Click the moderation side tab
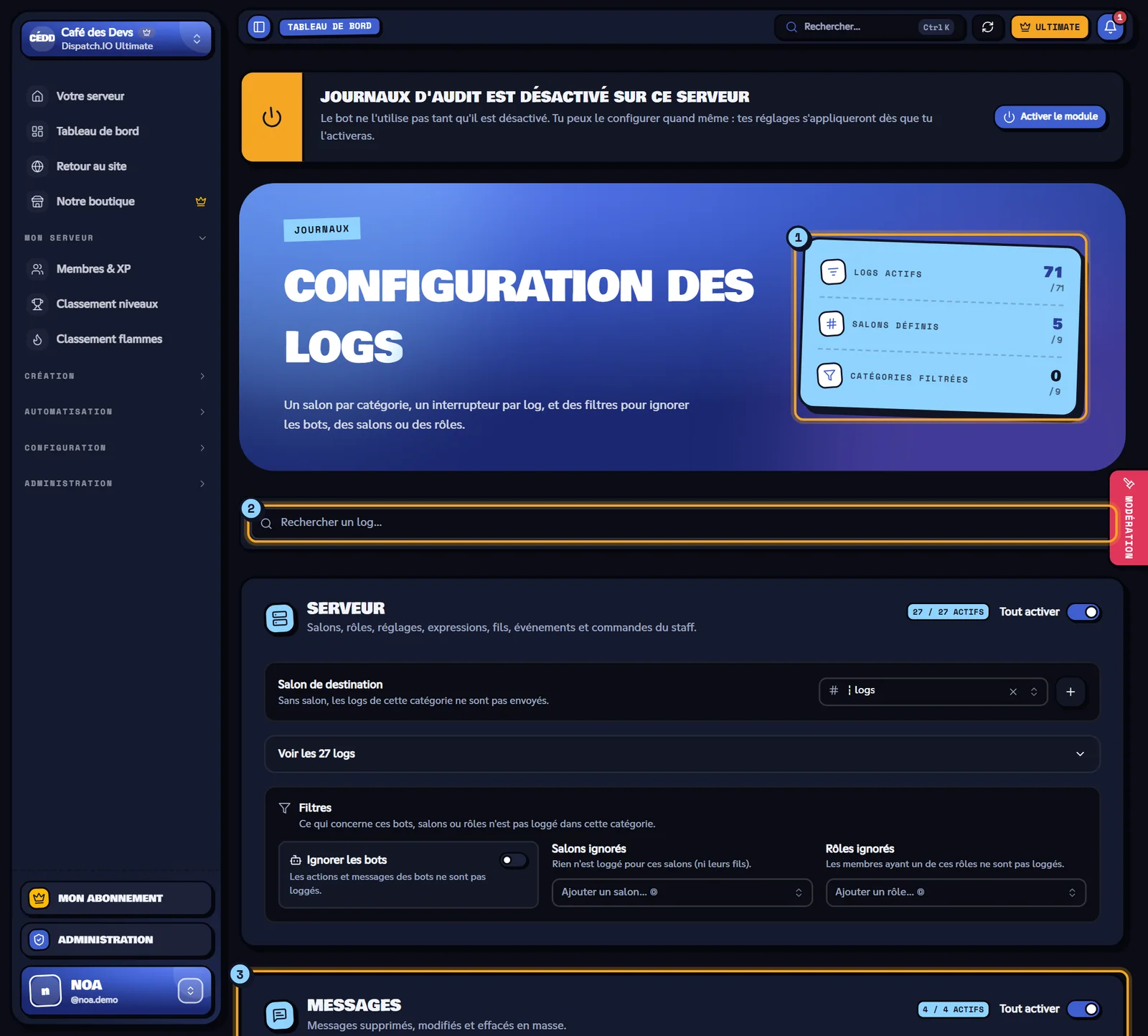This screenshot has width=1148, height=1036. (1129, 518)
